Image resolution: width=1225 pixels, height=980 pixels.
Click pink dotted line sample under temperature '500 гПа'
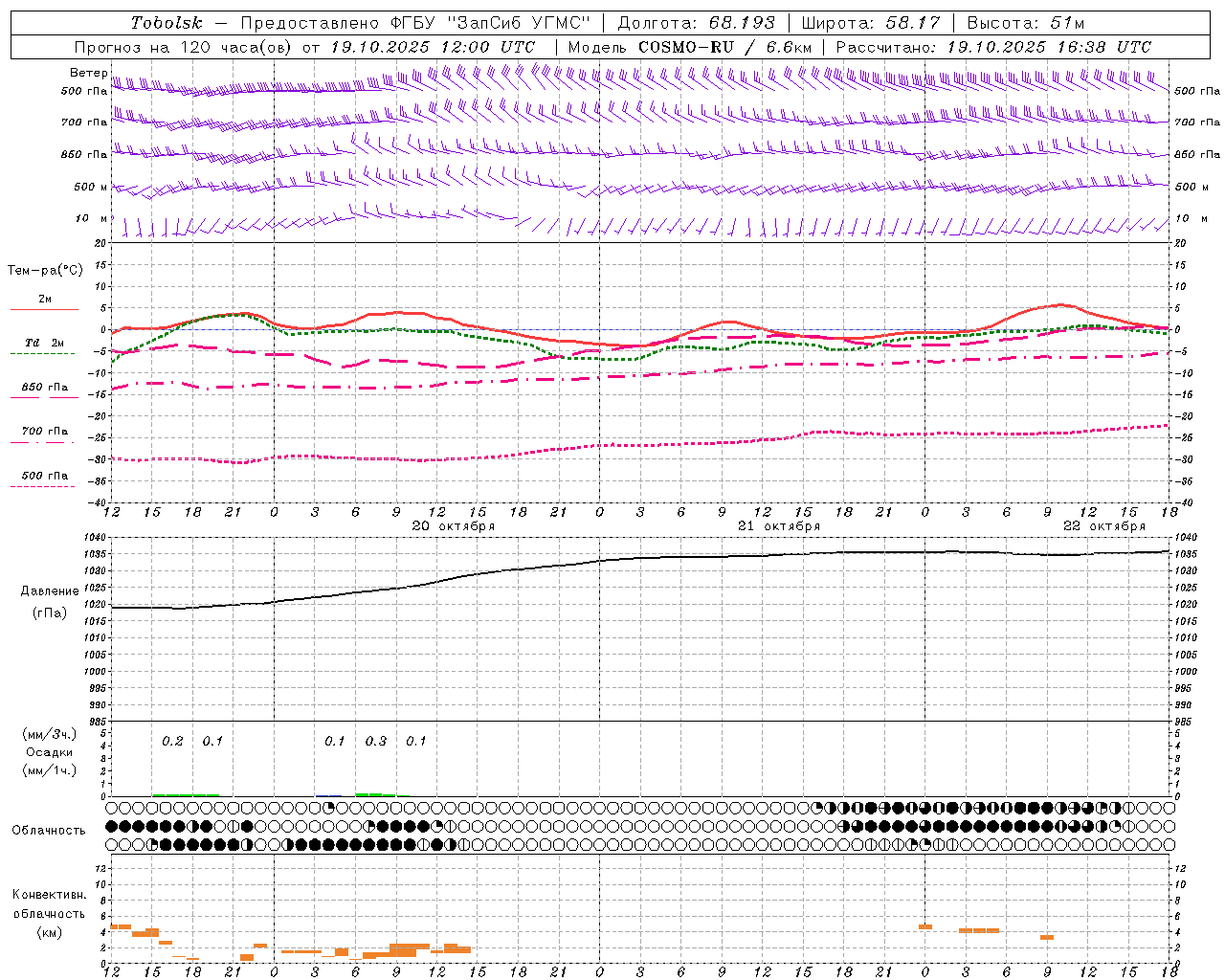point(42,487)
